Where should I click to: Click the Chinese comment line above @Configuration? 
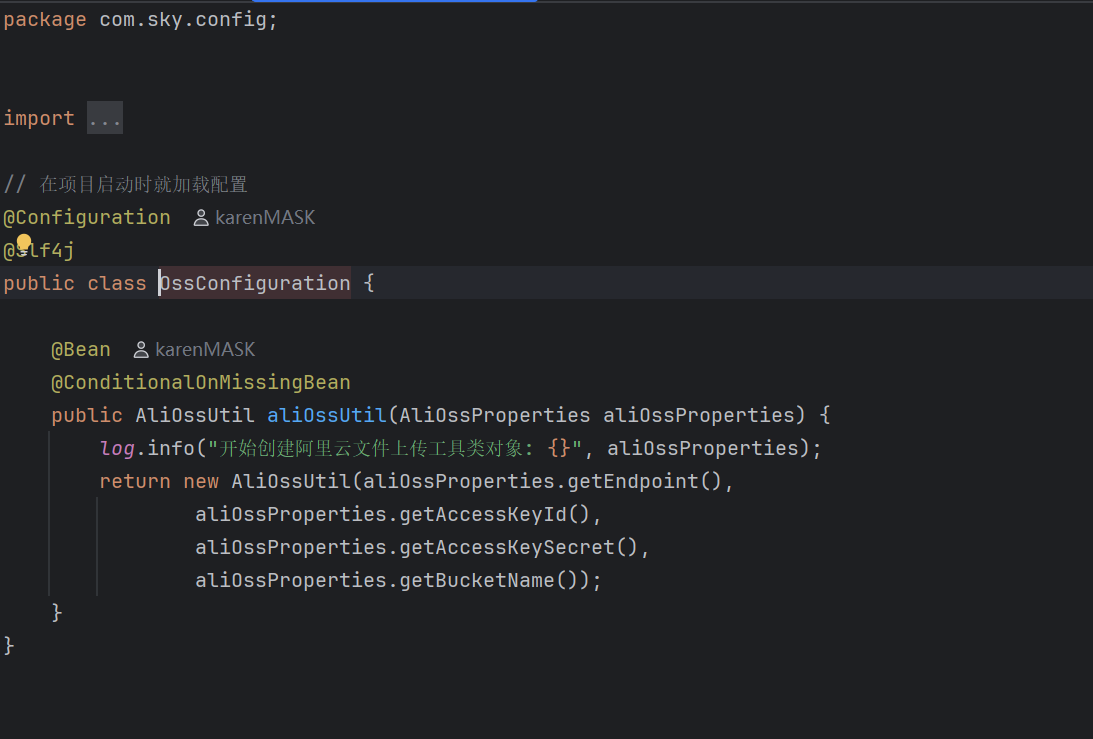coord(125,185)
